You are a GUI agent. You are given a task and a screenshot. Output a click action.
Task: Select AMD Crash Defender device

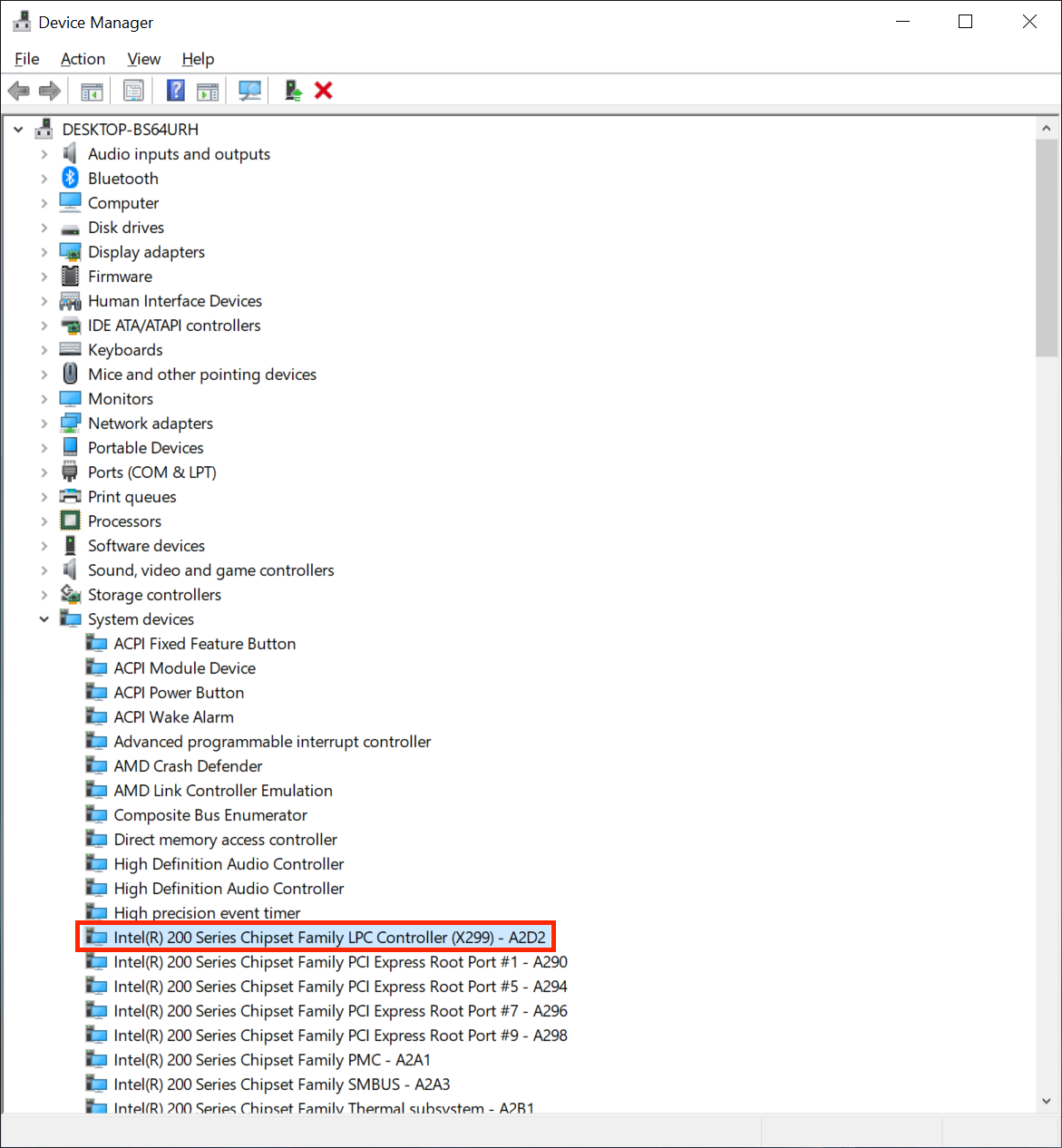tap(188, 766)
